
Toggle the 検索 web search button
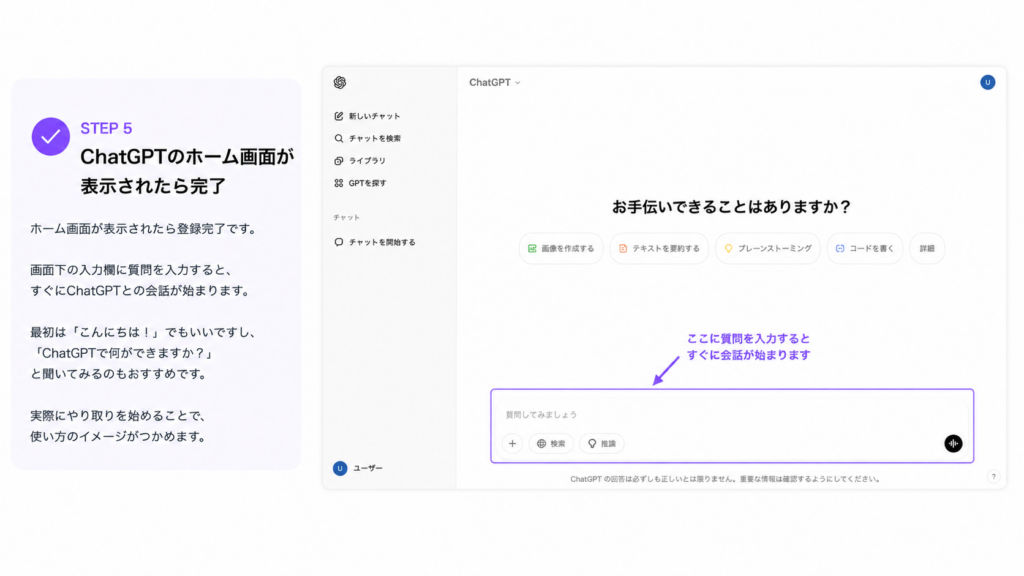[x=551, y=443]
